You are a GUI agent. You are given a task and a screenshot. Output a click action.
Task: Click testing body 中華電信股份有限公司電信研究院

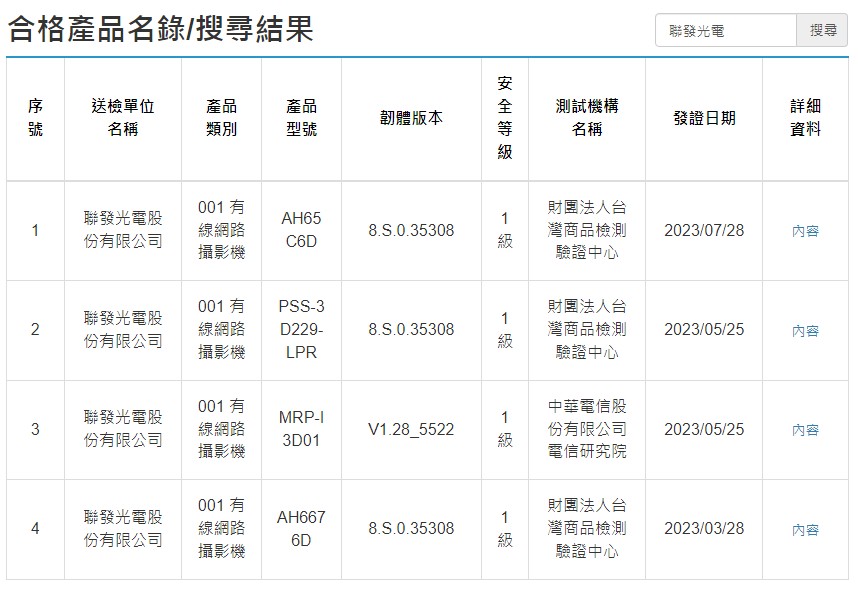click(x=587, y=429)
